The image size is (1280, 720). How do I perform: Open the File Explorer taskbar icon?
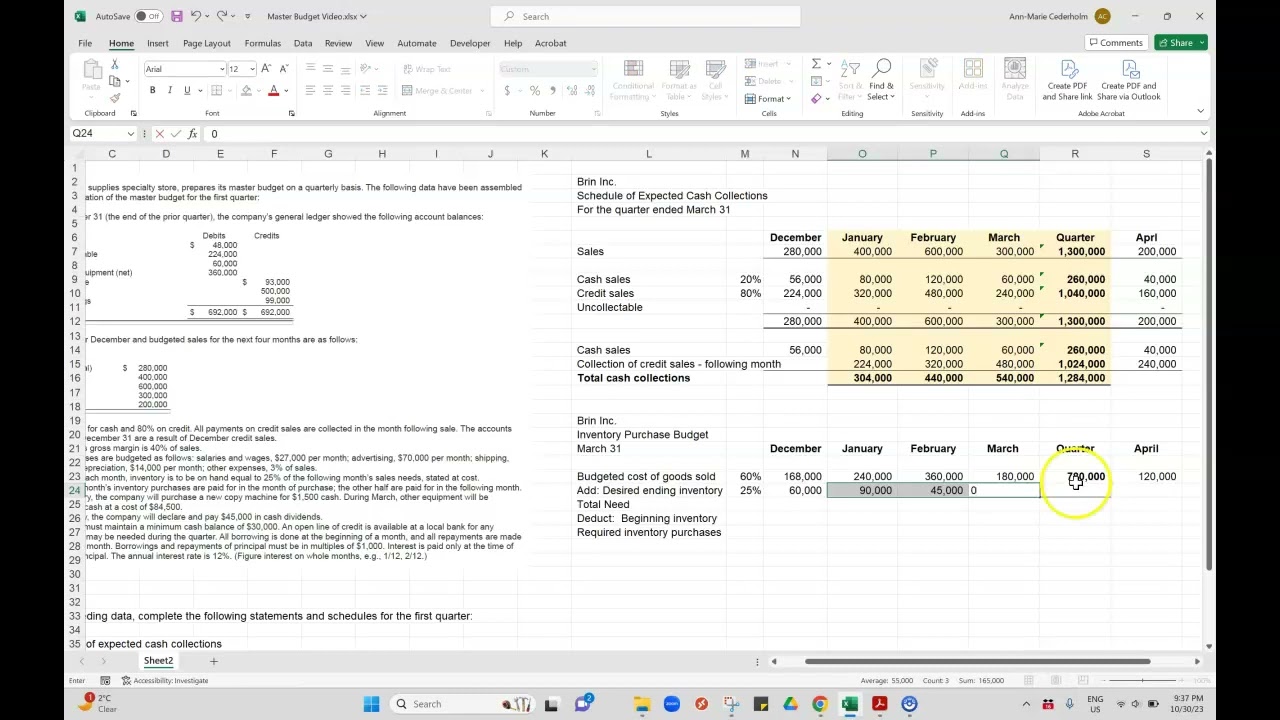coord(641,704)
